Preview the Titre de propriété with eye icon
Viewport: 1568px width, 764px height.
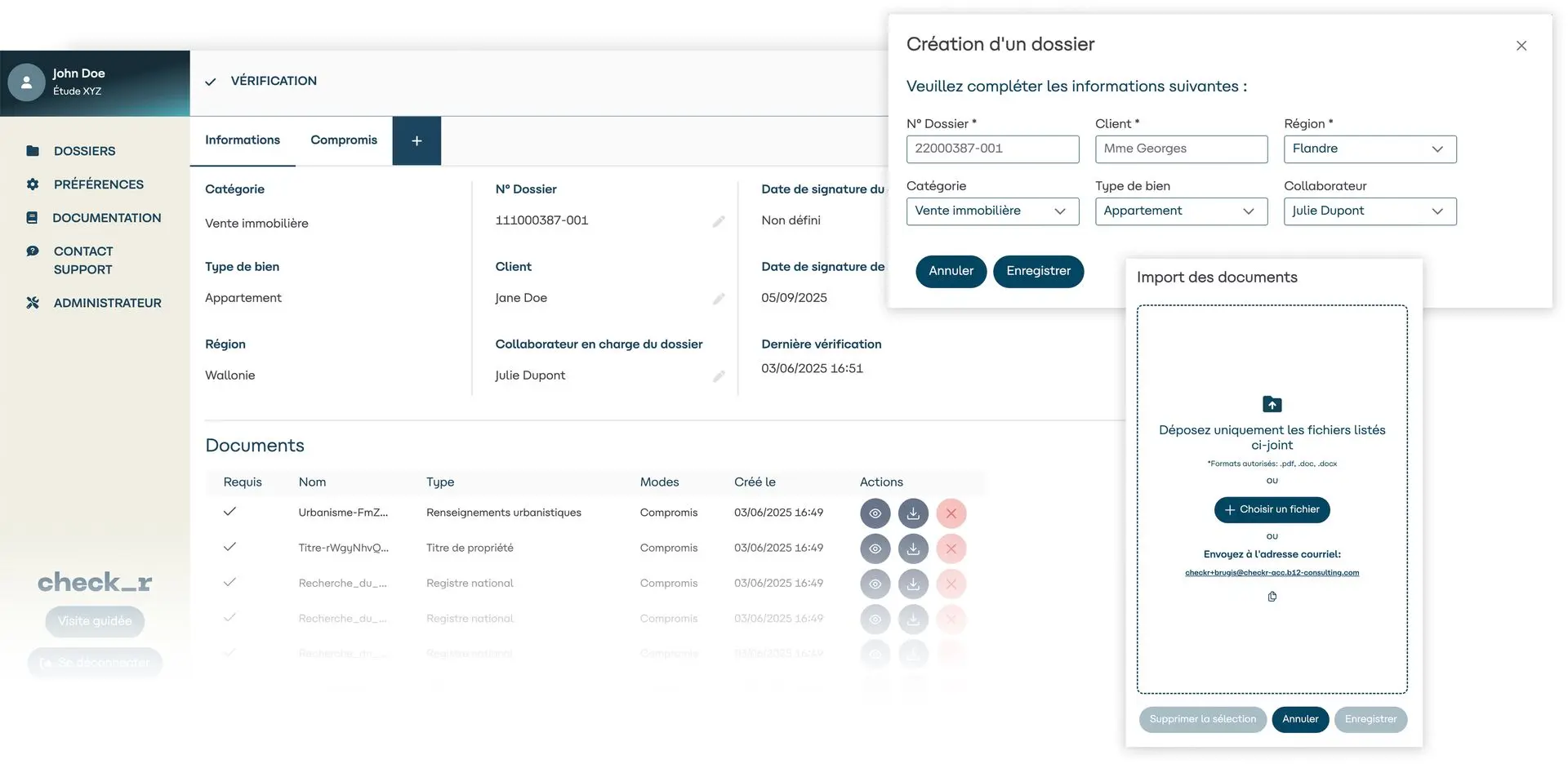pos(875,549)
